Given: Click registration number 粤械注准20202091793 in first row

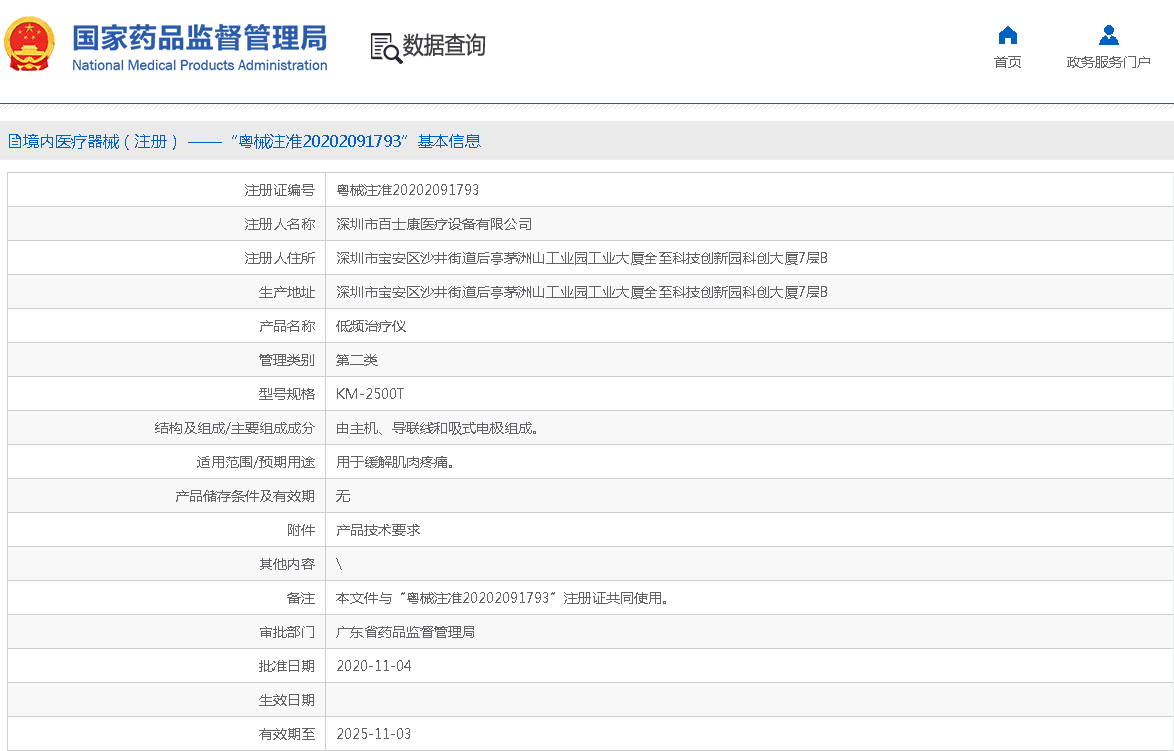Looking at the screenshot, I should point(407,190).
